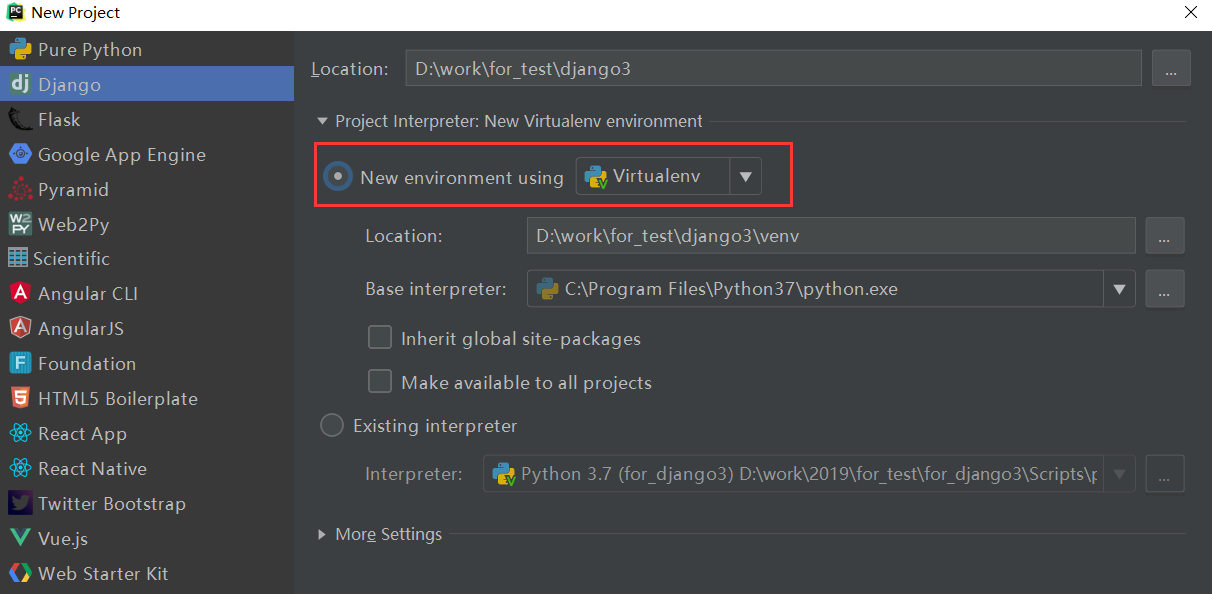Collapse the Project Interpreter section
This screenshot has height=594, width=1212.
click(x=322, y=121)
